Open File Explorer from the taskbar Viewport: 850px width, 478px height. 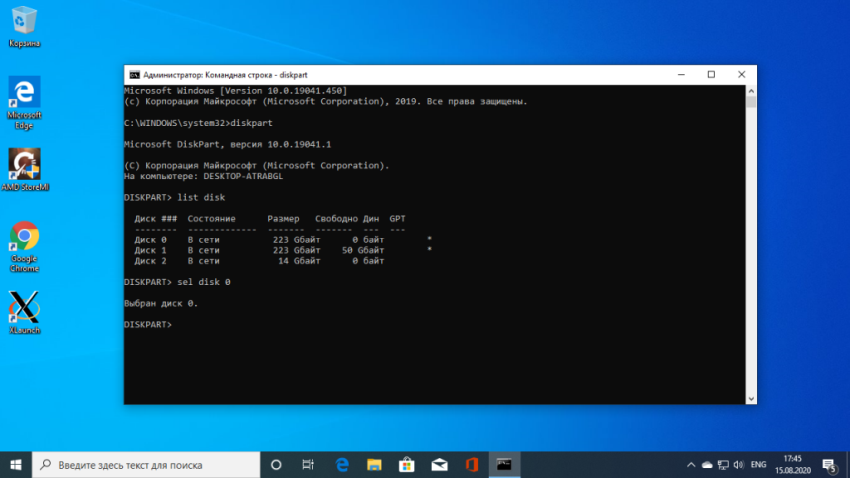374,465
